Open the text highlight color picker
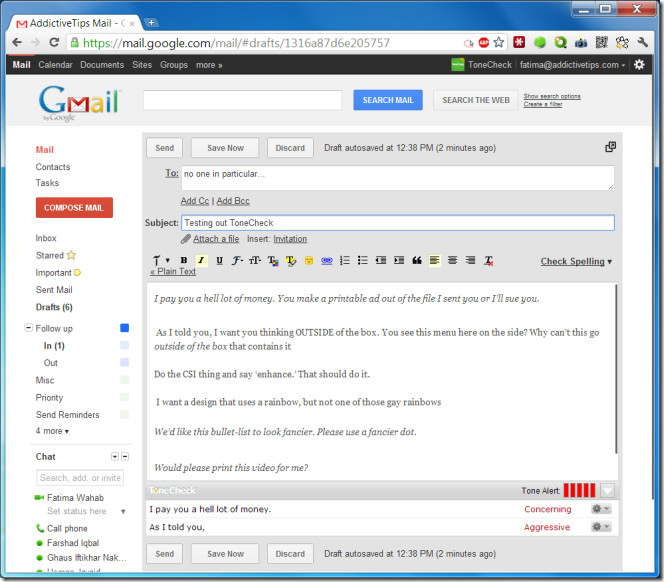 291,261
